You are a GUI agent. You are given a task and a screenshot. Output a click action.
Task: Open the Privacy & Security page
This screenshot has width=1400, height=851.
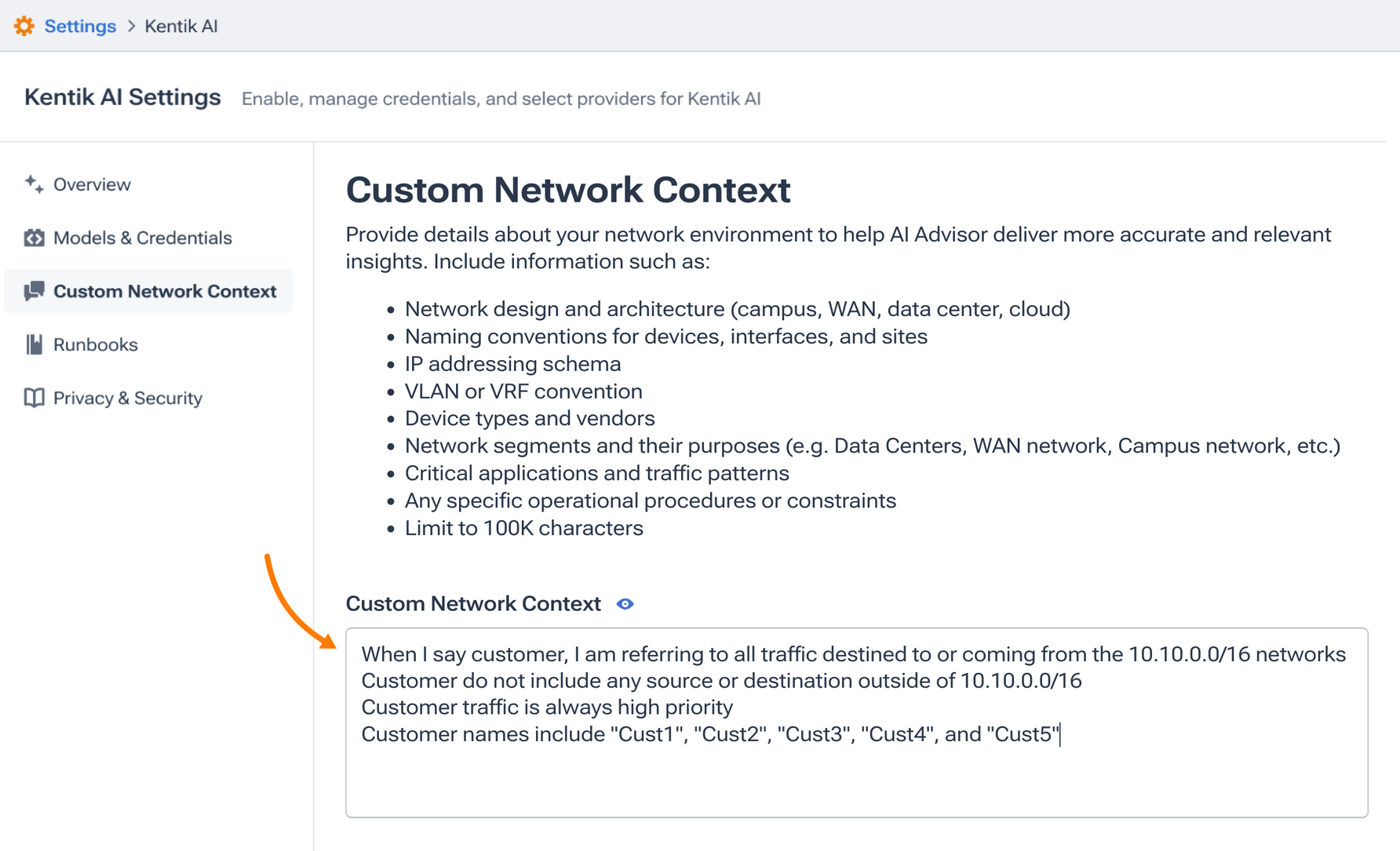click(x=126, y=398)
